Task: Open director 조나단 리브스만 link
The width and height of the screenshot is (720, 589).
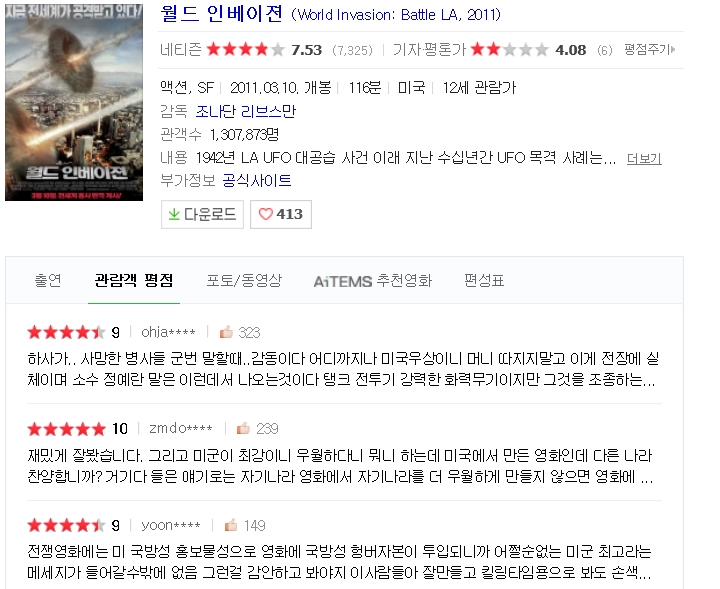Action: pyautogui.click(x=246, y=111)
